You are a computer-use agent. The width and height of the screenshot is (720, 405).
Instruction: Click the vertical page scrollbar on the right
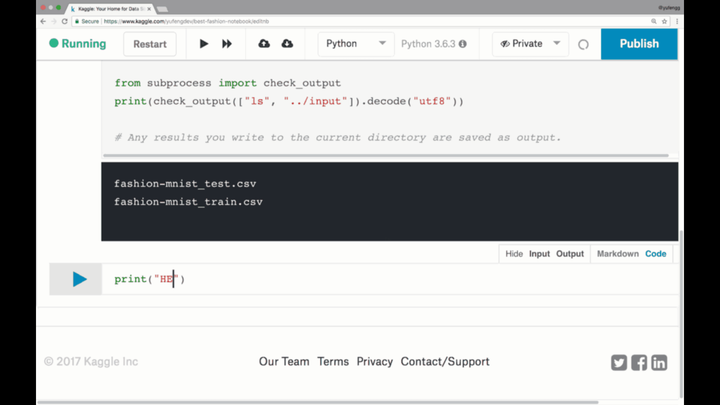click(x=681, y=314)
